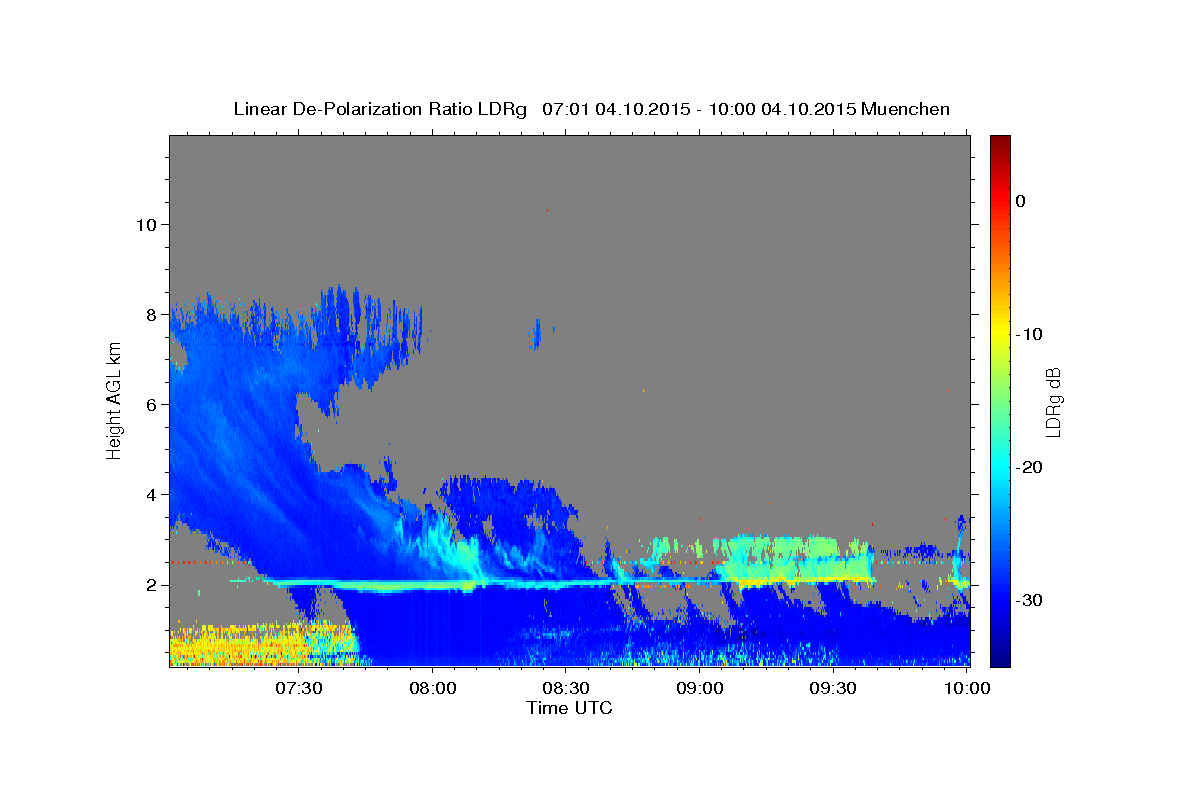Click the height tick label 6
The image size is (1200, 800).
(x=153, y=404)
